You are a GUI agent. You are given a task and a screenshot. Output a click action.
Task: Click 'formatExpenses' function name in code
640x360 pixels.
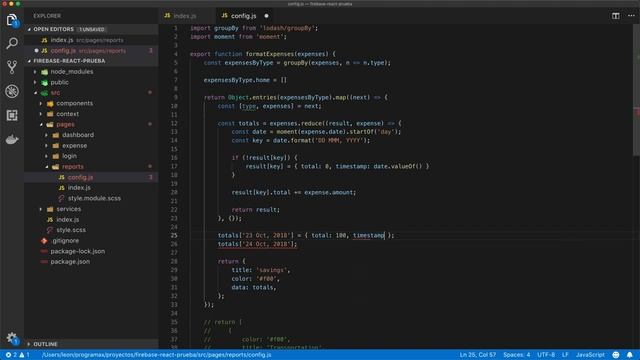269,54
